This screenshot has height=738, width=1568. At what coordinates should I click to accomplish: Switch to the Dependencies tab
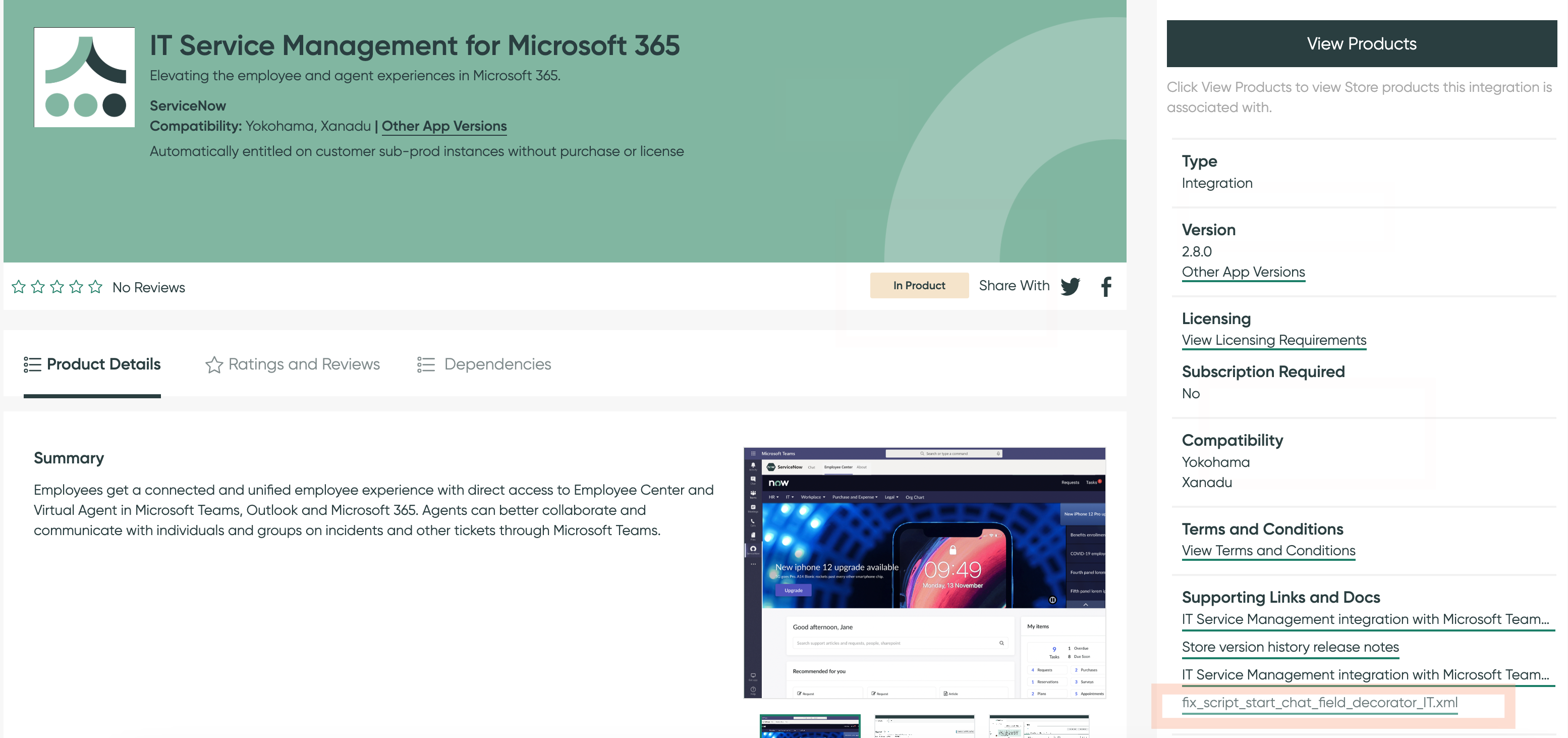(484, 364)
